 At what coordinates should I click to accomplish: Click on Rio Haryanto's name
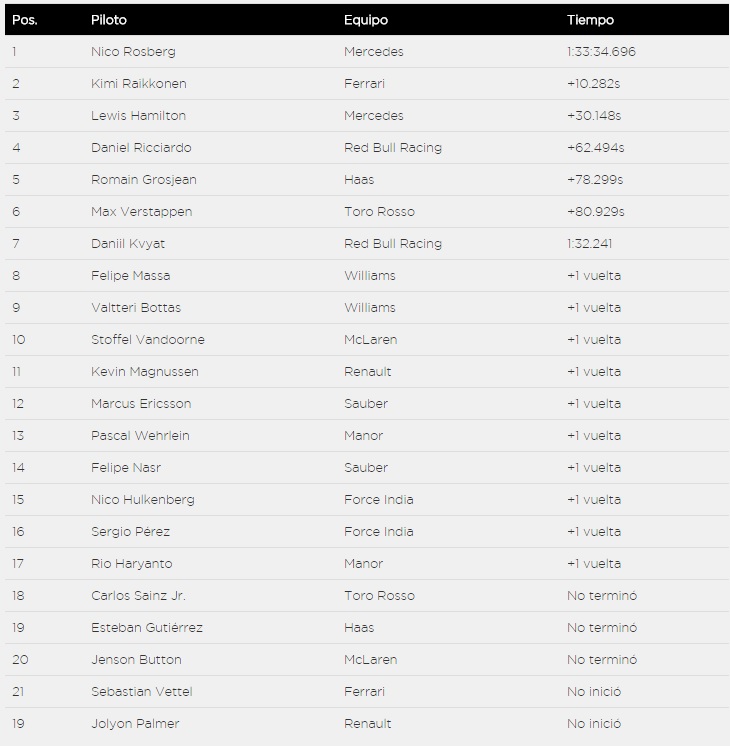(130, 564)
